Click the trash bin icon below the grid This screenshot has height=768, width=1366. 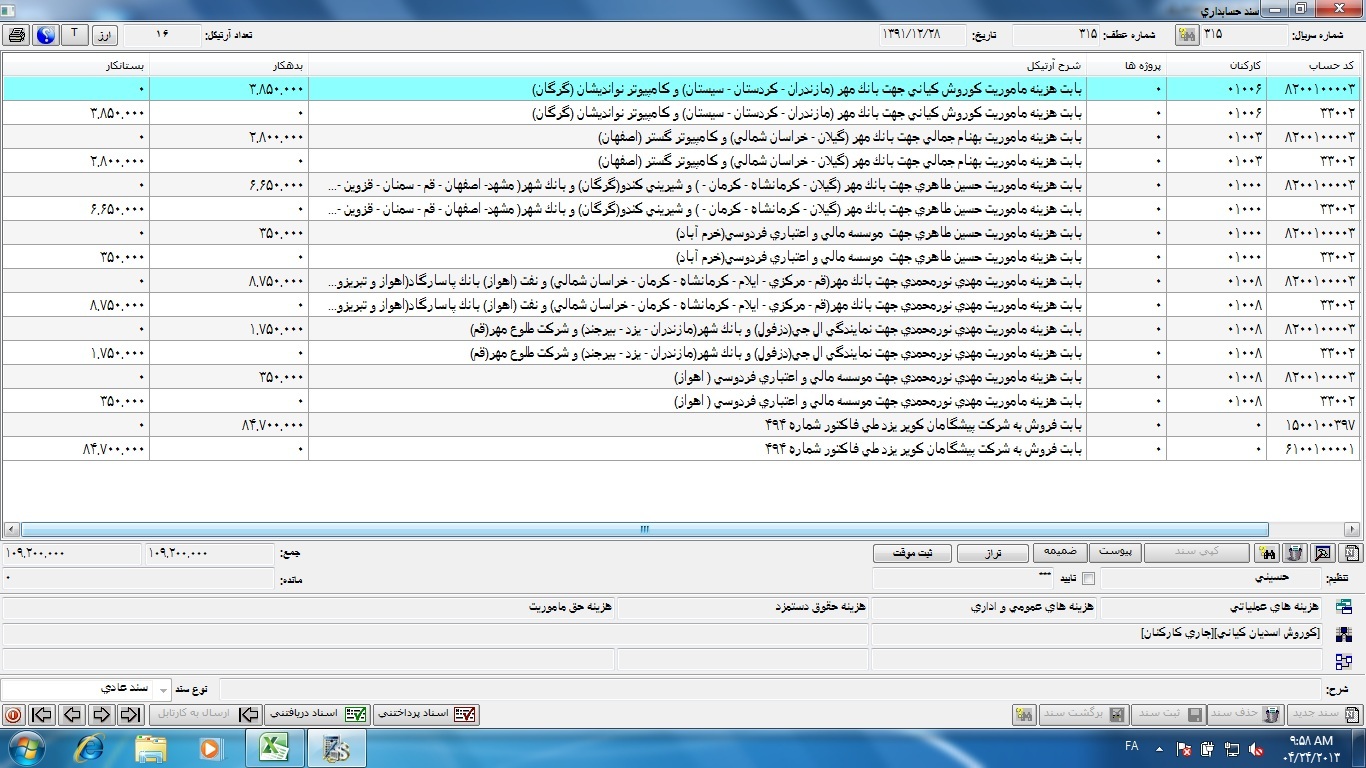click(1295, 553)
